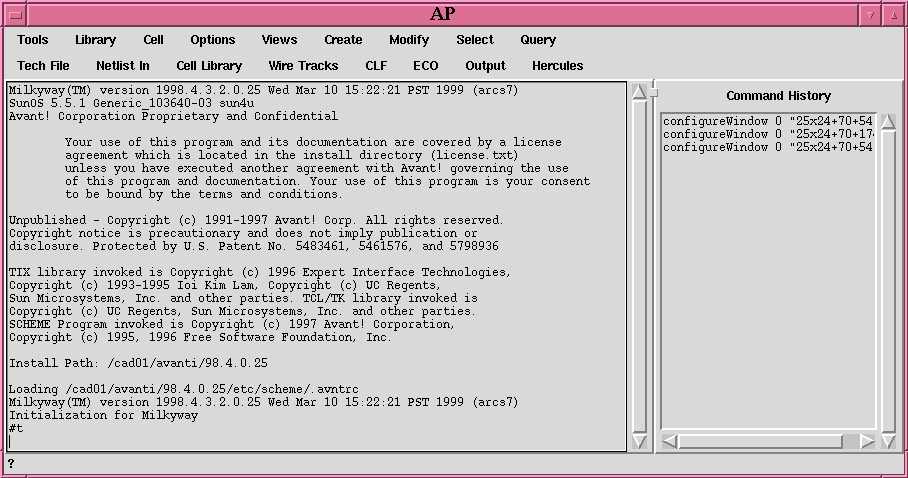Open the Tech File menu

[x=43, y=66]
